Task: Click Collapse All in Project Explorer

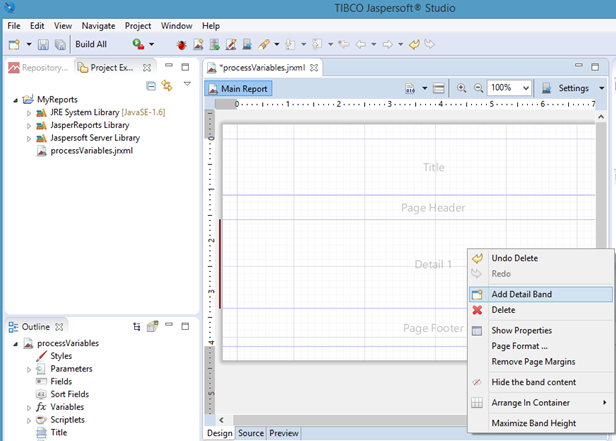Action: point(151,86)
